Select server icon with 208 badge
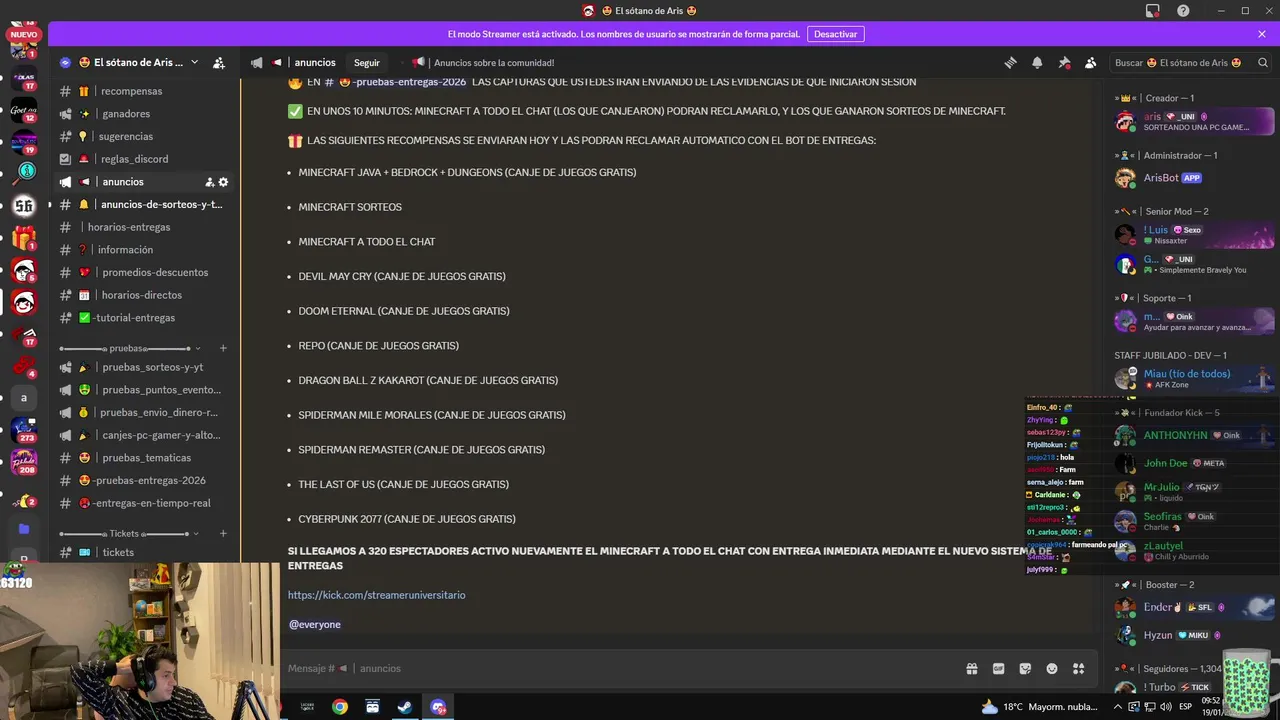 tap(24, 462)
